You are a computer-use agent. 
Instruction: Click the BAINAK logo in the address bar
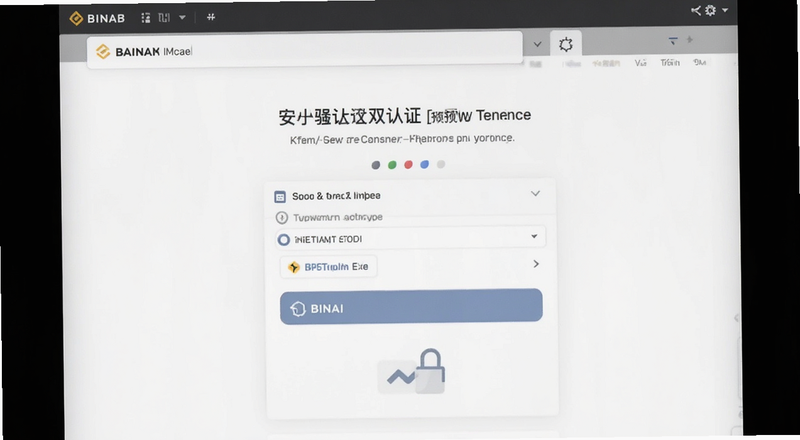pyautogui.click(x=103, y=52)
